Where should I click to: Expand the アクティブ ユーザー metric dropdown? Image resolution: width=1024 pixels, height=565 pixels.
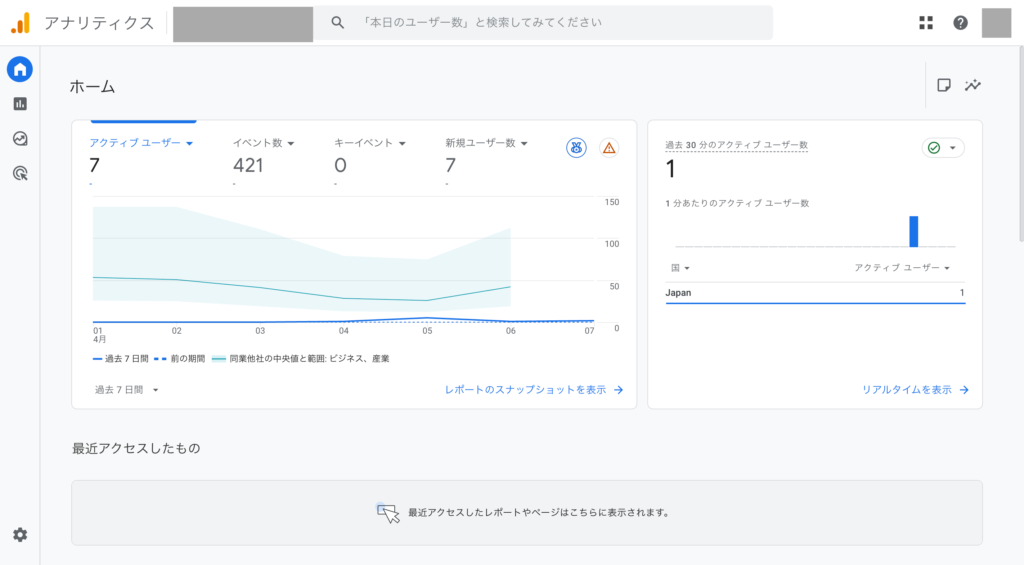coord(188,143)
